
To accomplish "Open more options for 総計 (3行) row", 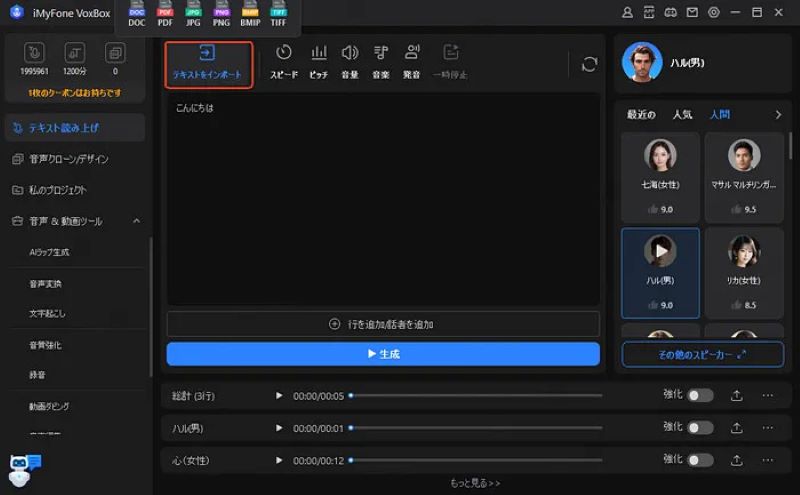I will click(767, 395).
